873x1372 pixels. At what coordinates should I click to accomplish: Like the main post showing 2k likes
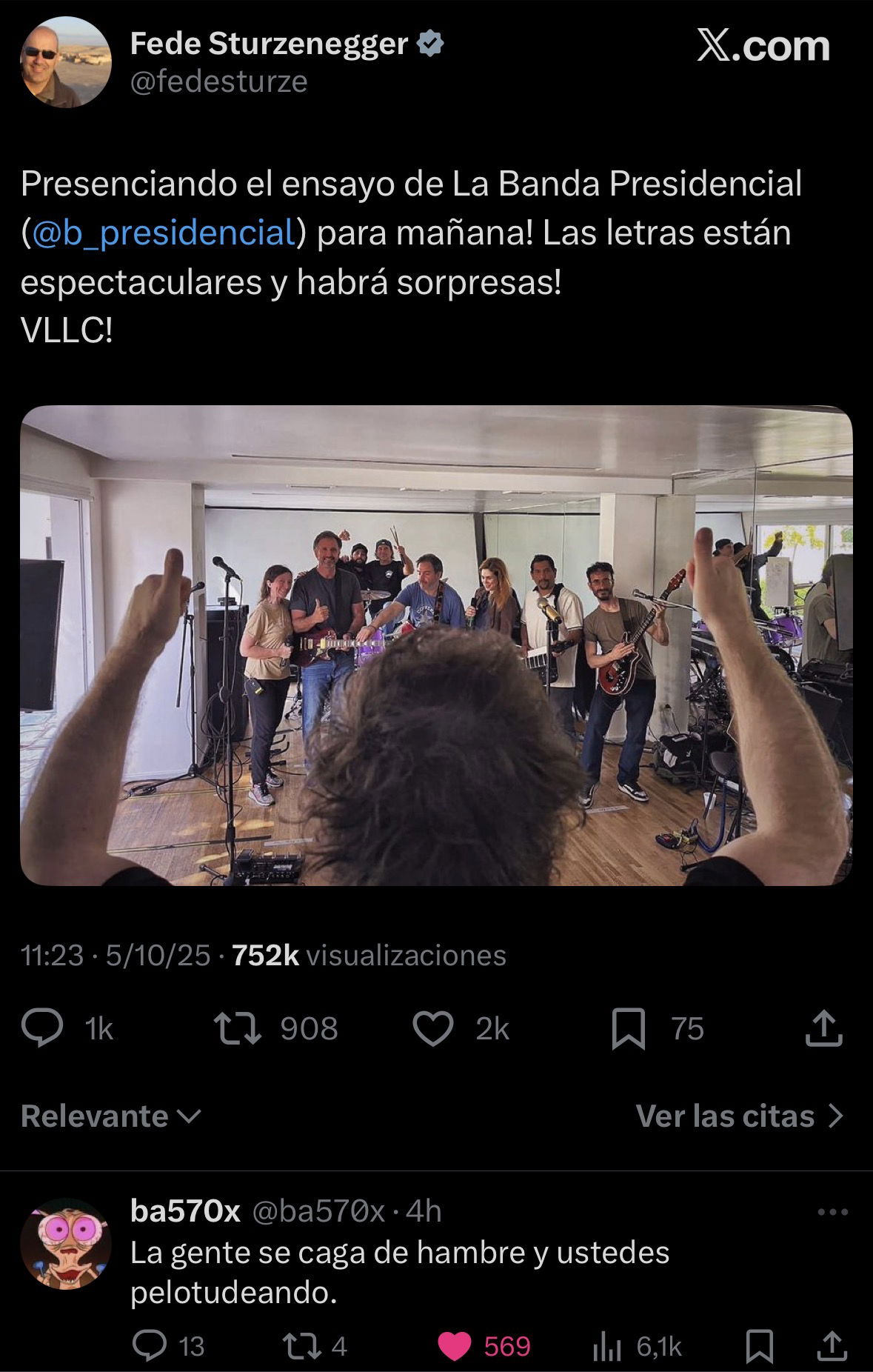click(x=432, y=1029)
